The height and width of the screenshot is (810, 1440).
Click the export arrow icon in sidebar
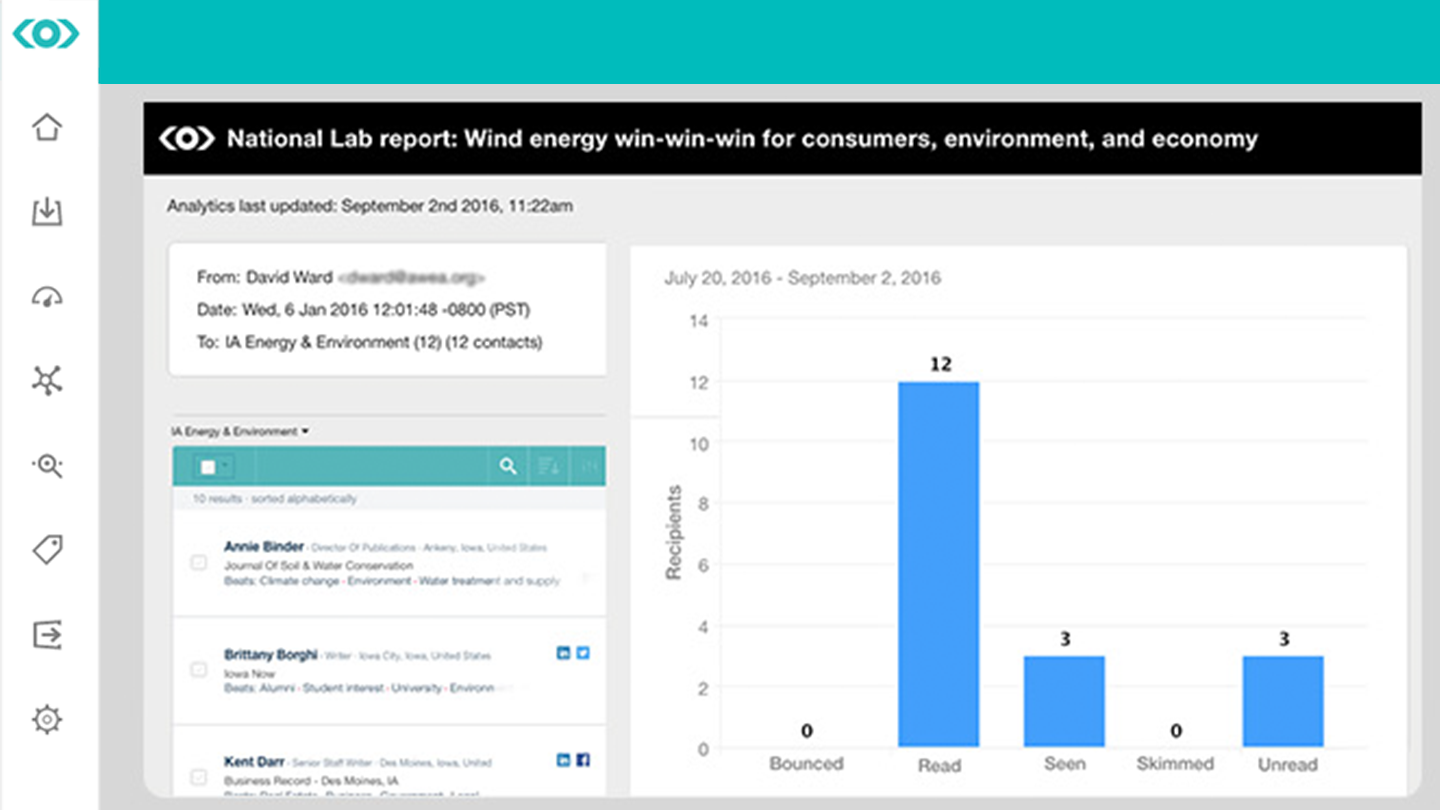coord(46,633)
